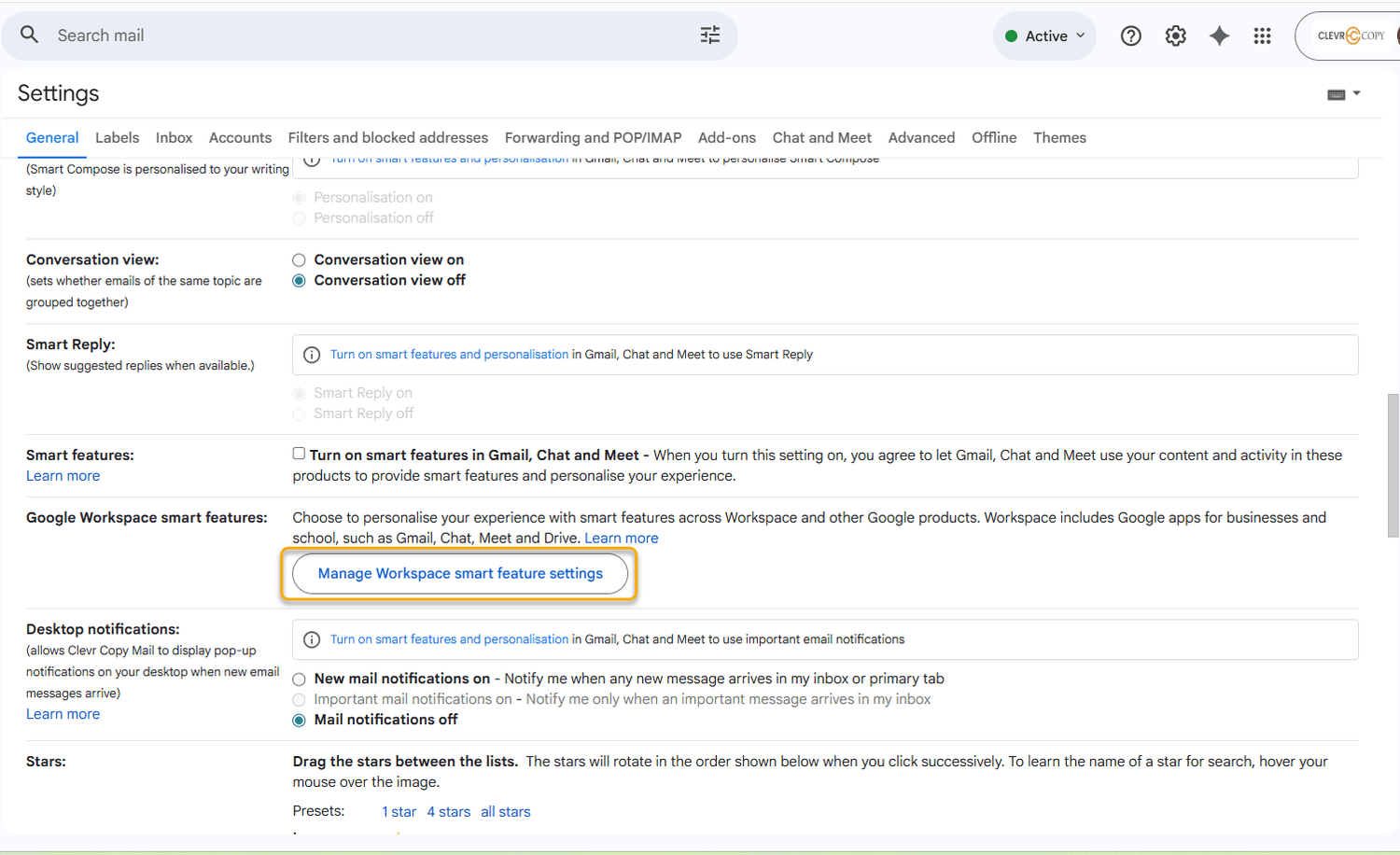1400x855 pixels.
Task: Select Conversation view on radio button
Action: [299, 260]
